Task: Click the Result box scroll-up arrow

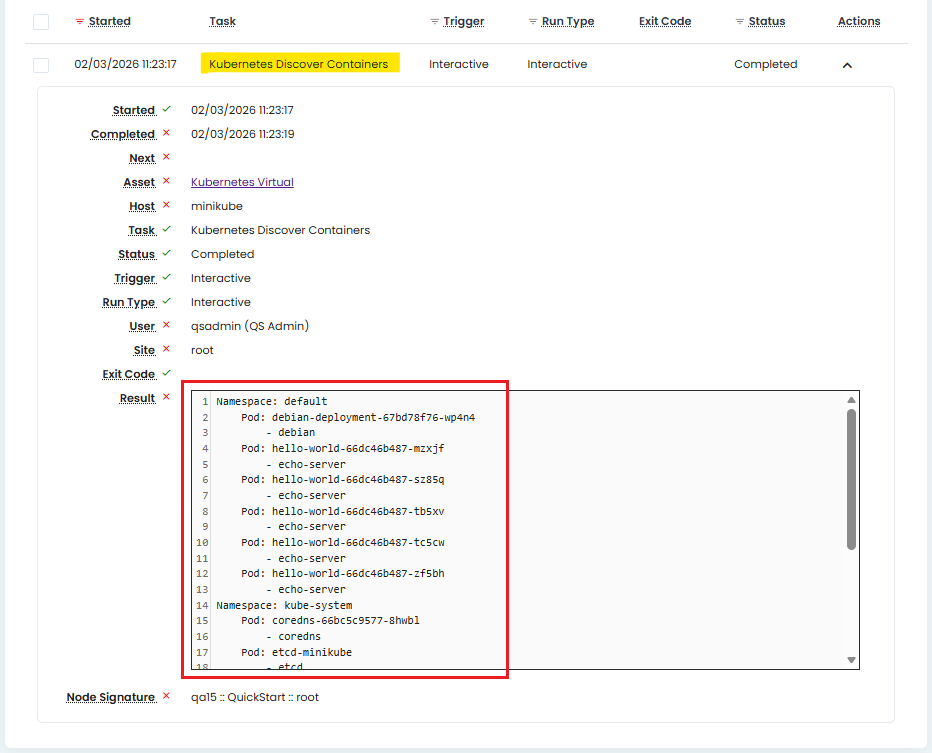Action: point(851,400)
